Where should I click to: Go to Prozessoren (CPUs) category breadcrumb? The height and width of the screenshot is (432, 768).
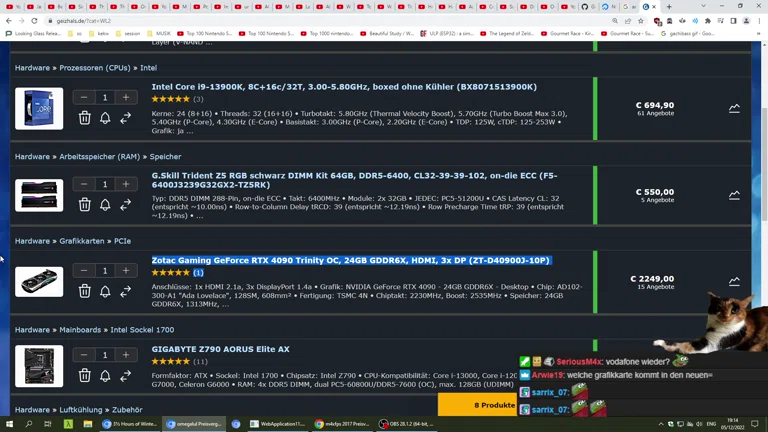pos(94,68)
